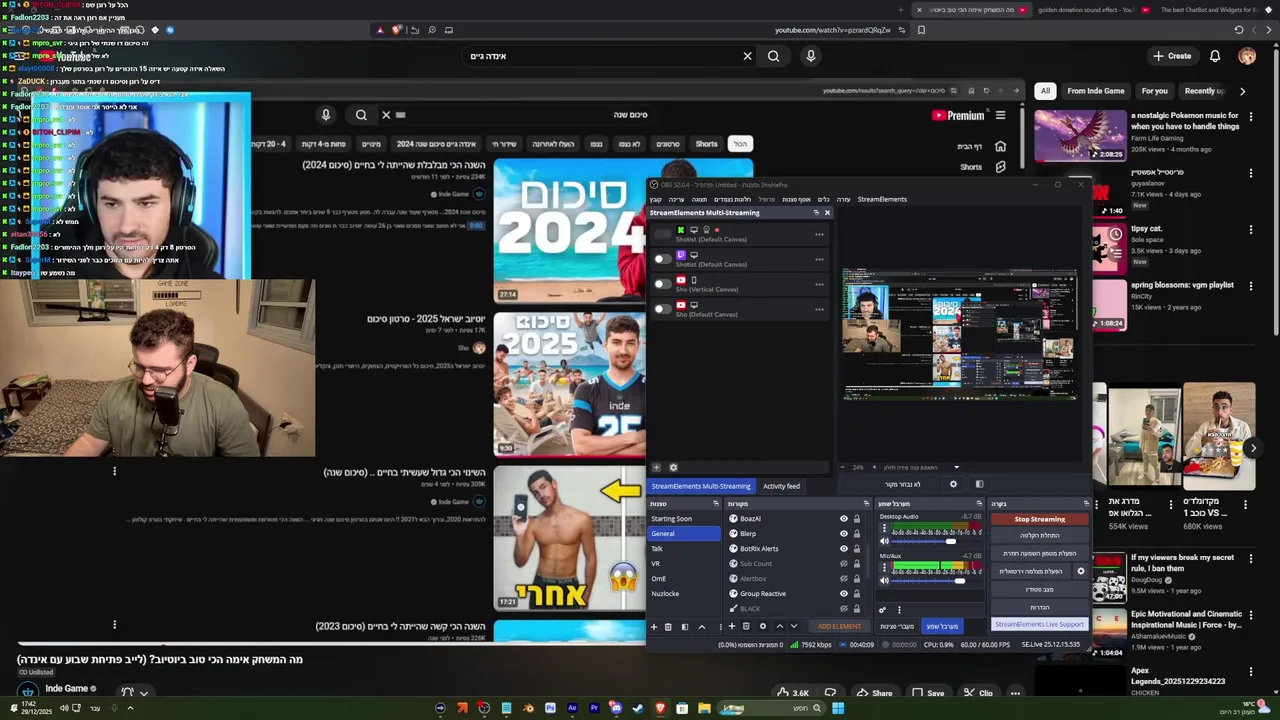Zoom out preview with minus button

point(842,467)
